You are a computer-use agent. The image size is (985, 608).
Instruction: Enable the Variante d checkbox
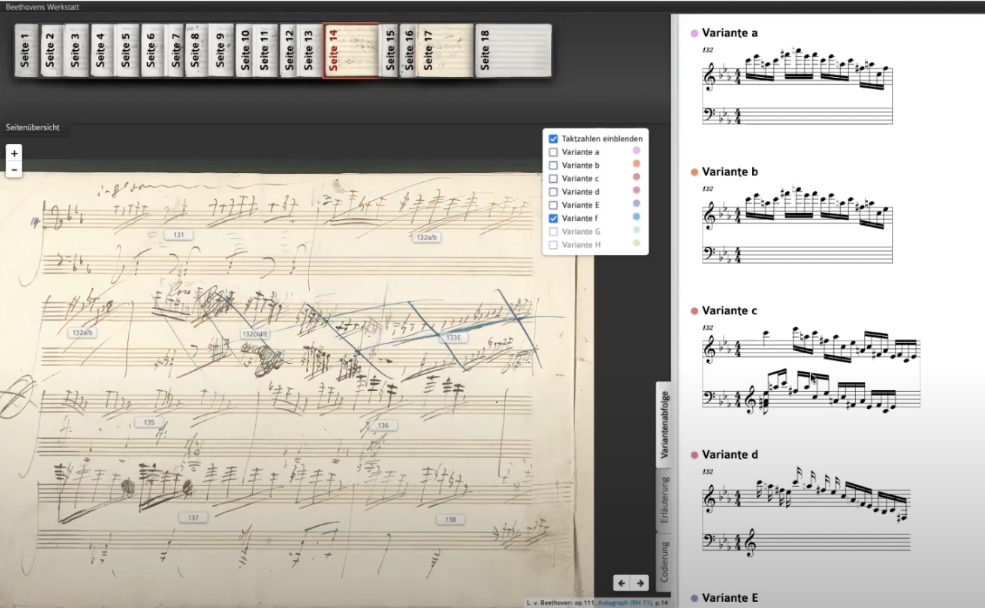coord(553,192)
